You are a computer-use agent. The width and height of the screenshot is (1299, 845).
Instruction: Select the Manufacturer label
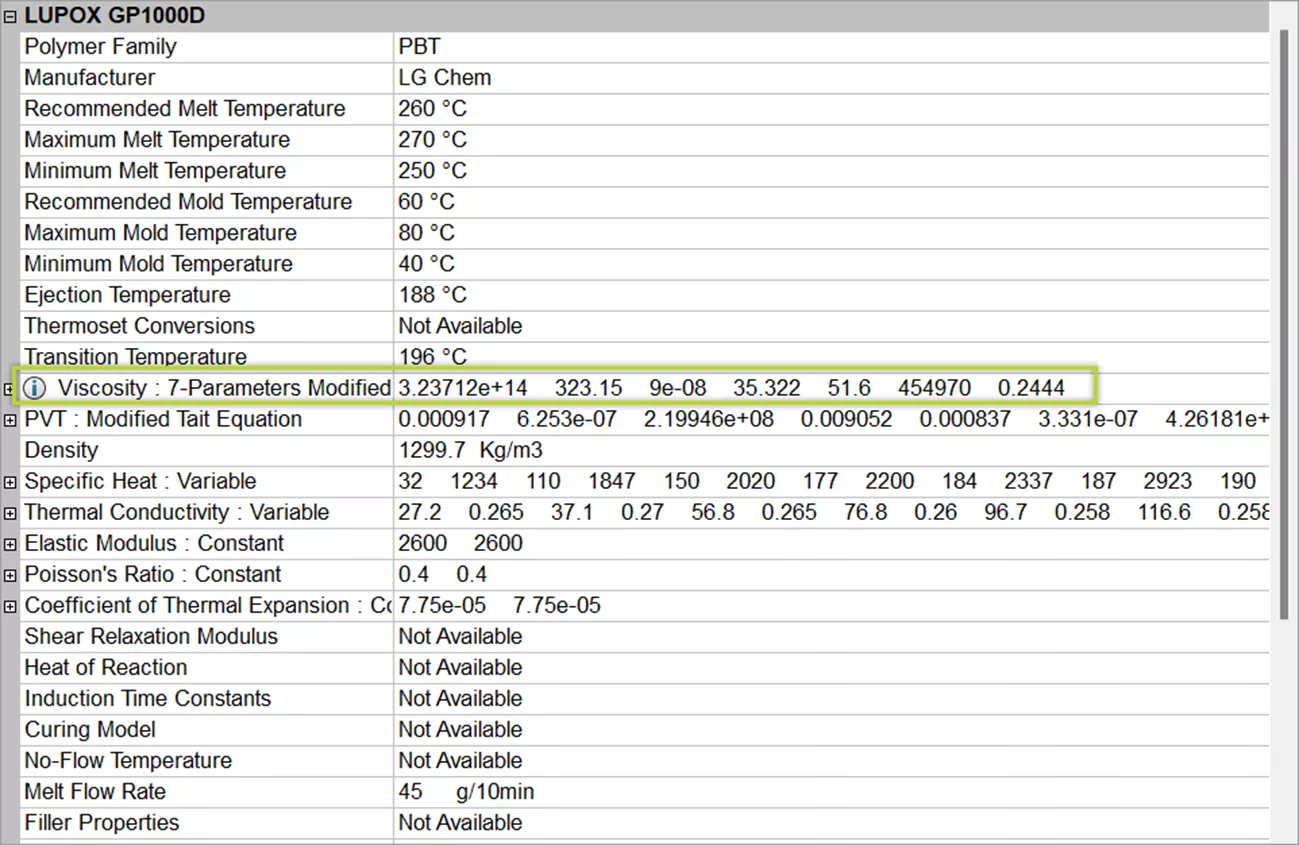[90, 78]
